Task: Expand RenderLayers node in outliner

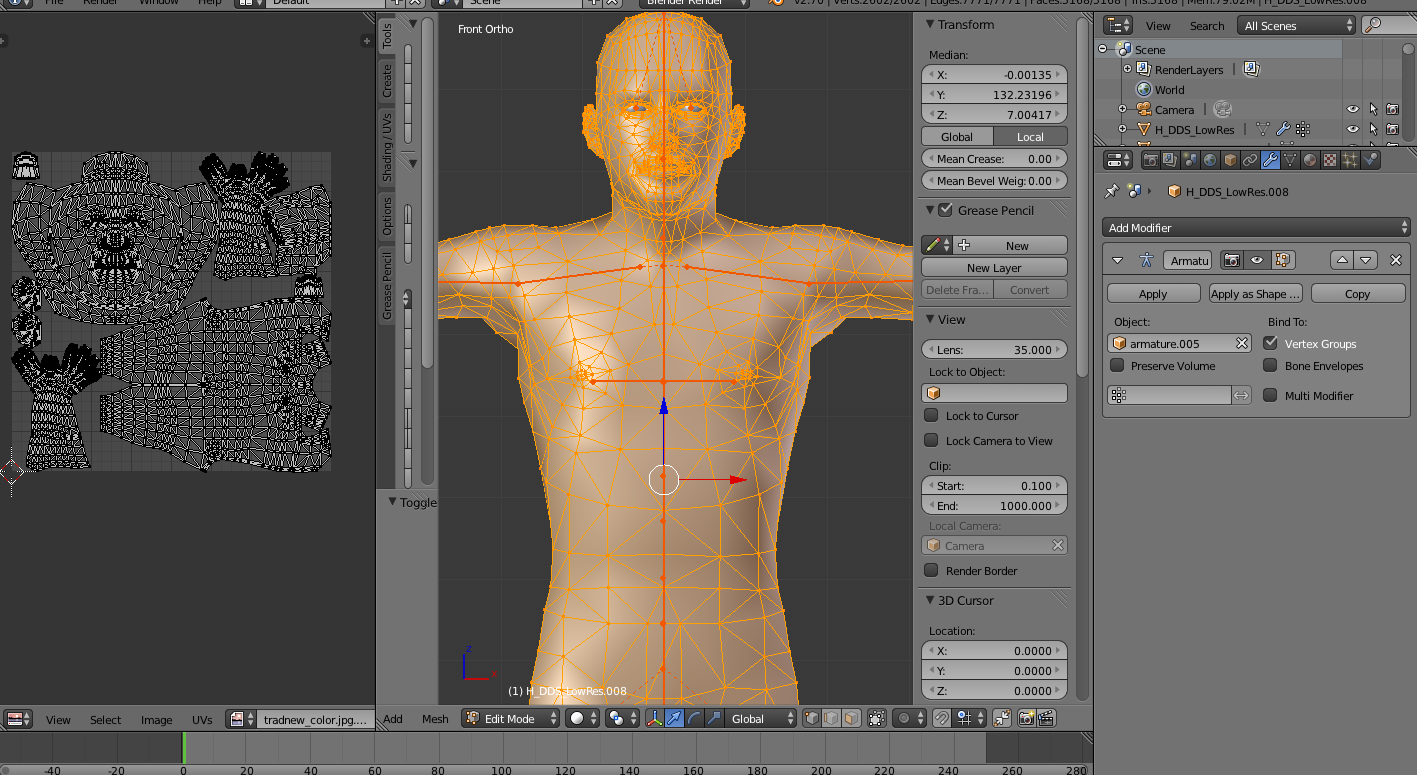Action: [x=1128, y=69]
